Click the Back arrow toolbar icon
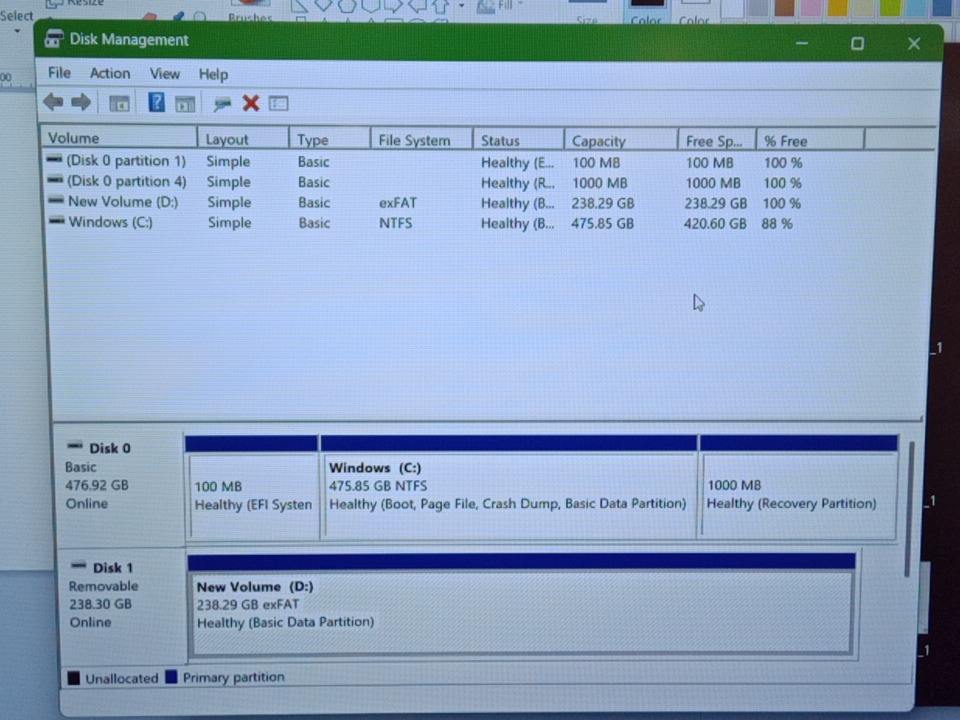 pyautogui.click(x=53, y=102)
